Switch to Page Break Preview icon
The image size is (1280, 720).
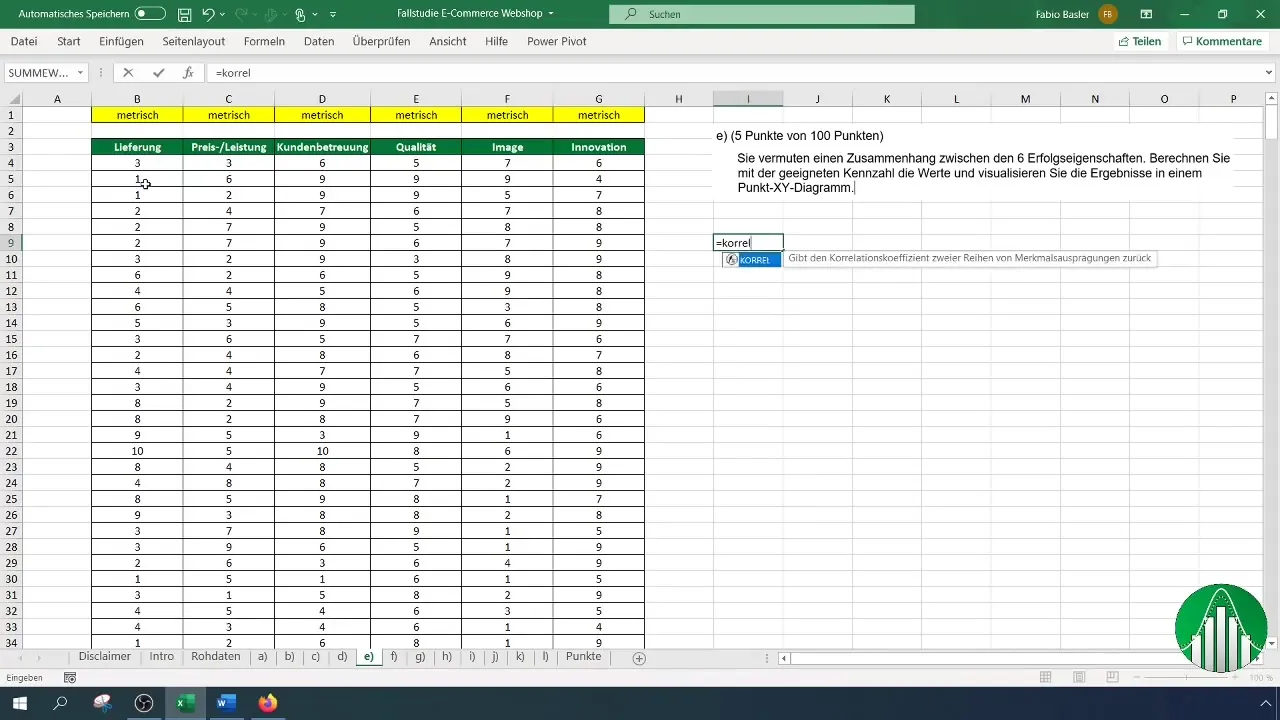[x=1112, y=678]
